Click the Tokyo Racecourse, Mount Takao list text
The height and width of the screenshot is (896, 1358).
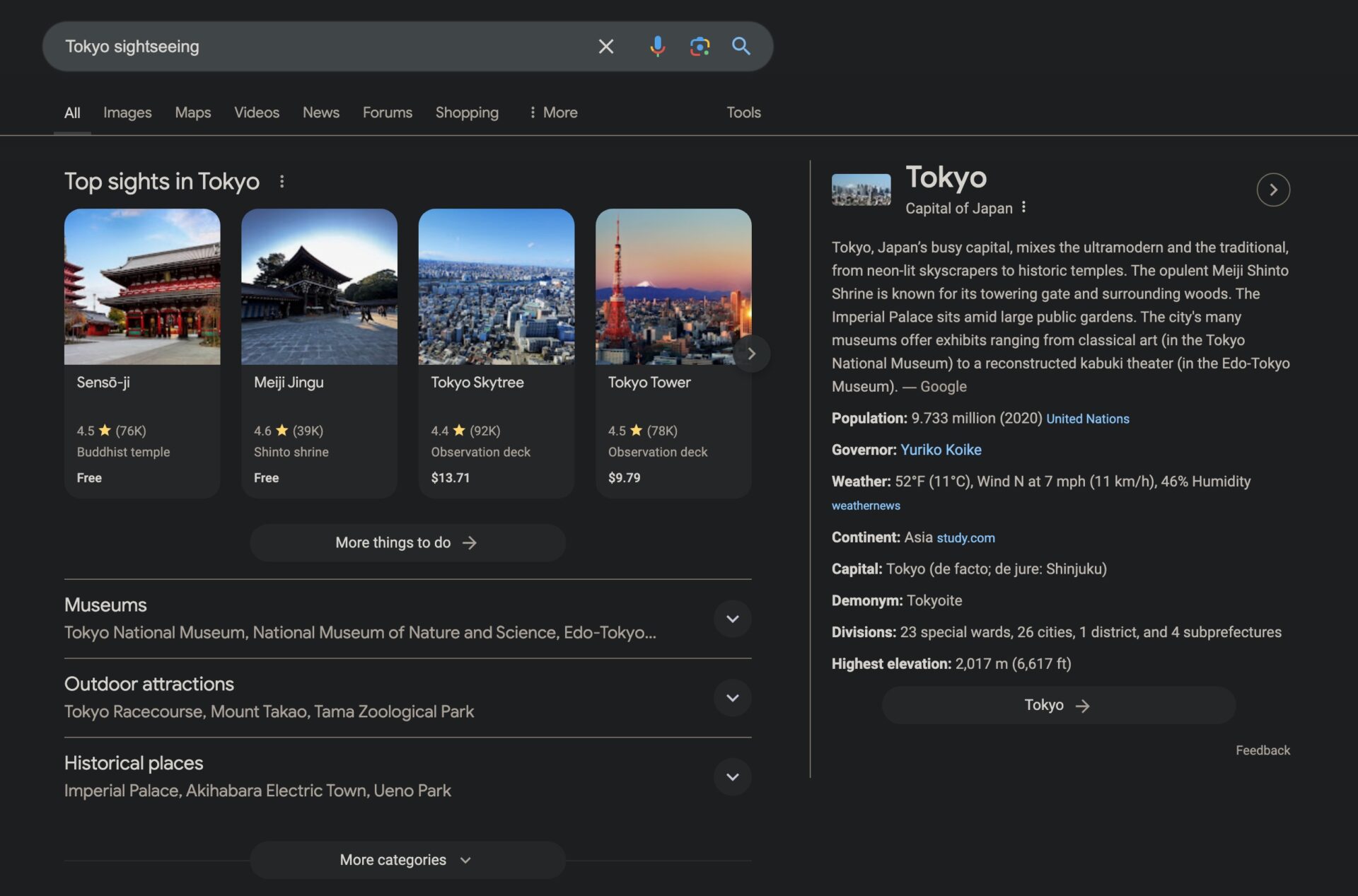coord(269,711)
